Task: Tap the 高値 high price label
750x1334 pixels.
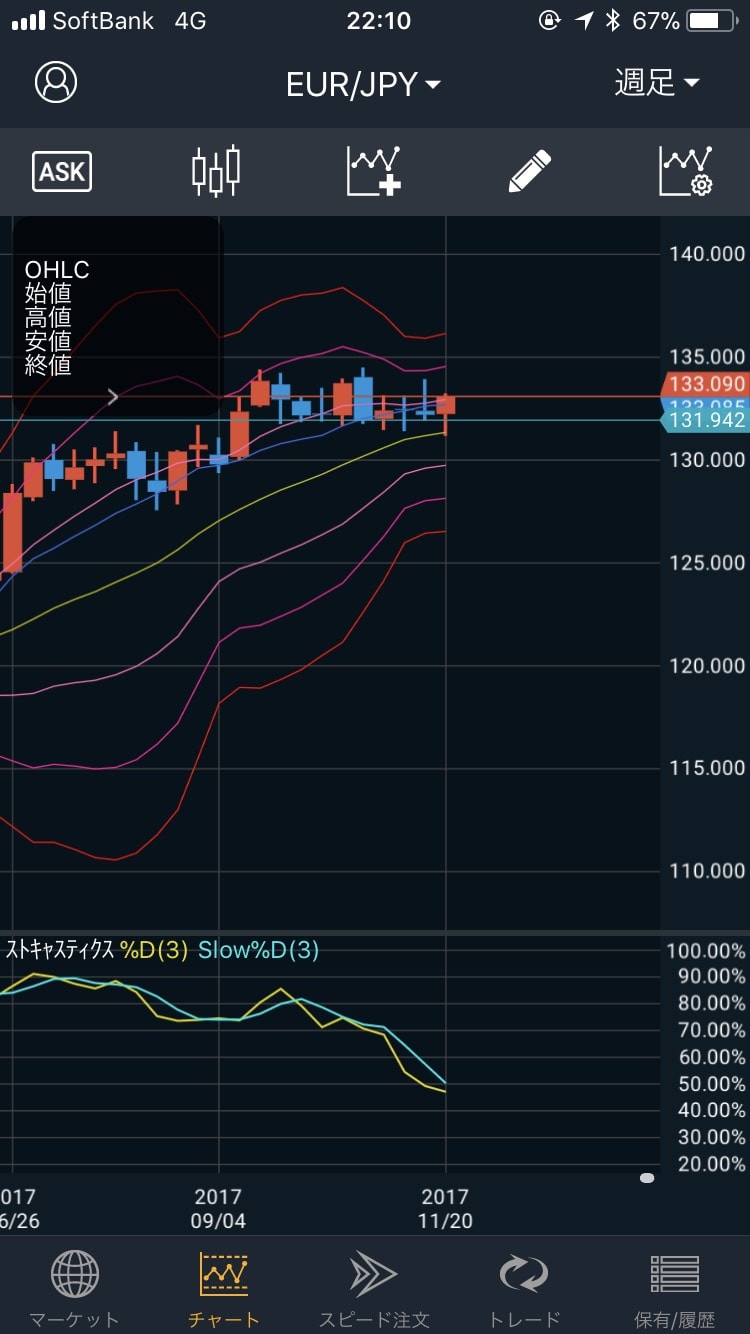Action: (x=48, y=318)
